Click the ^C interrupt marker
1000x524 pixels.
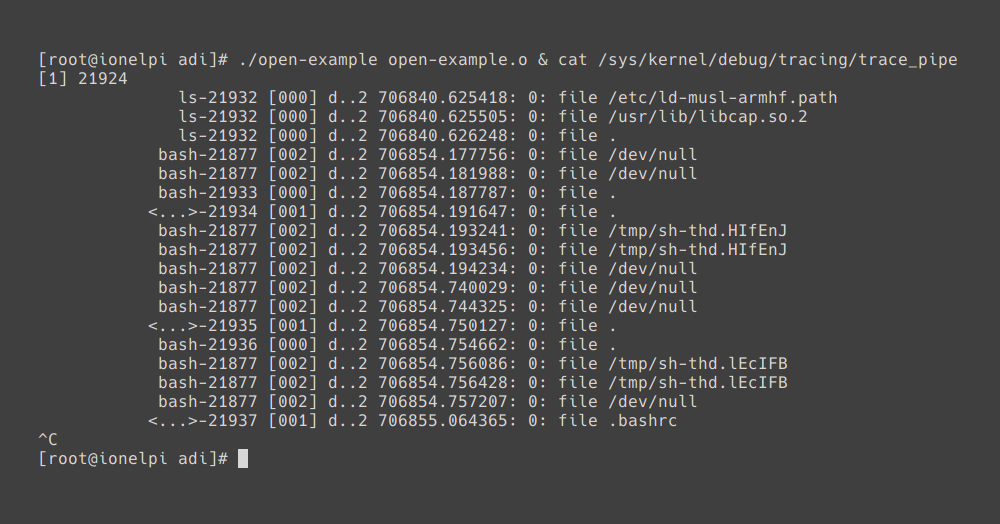pyautogui.click(x=48, y=440)
